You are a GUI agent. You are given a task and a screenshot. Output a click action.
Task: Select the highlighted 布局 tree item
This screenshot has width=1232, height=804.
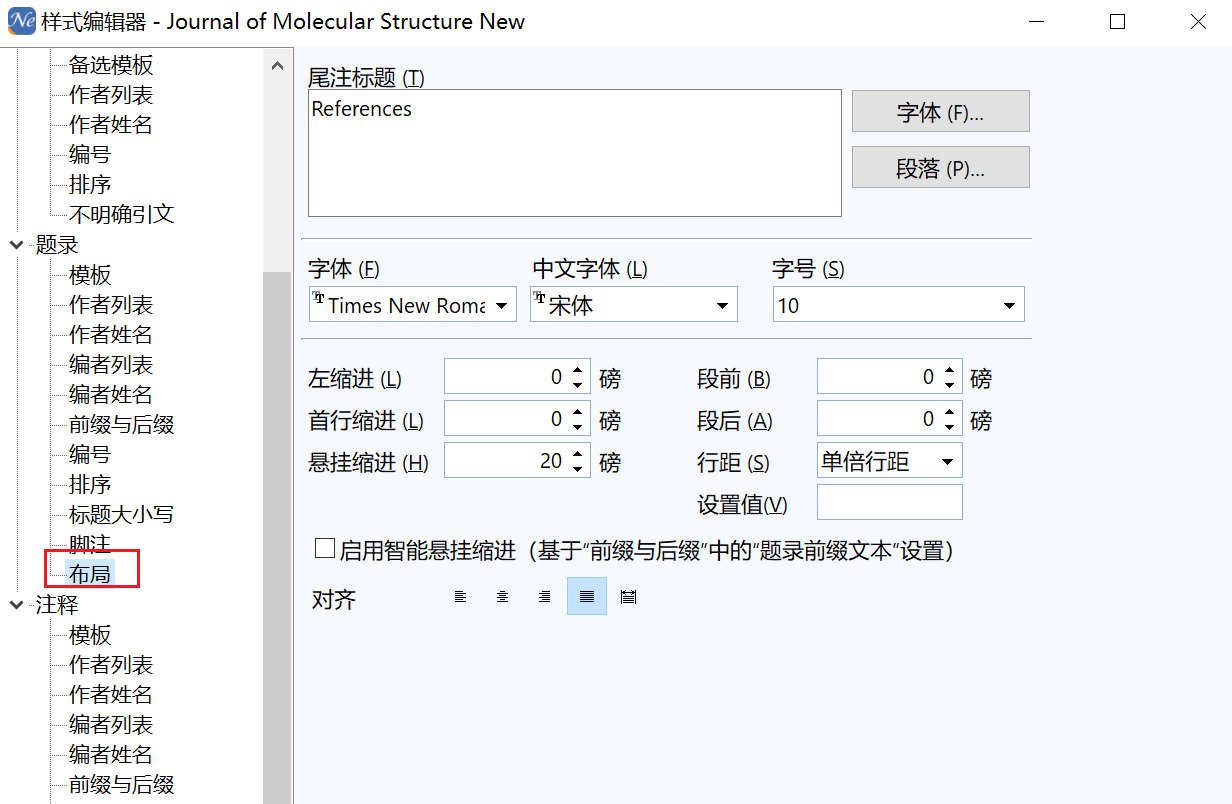tap(90, 573)
